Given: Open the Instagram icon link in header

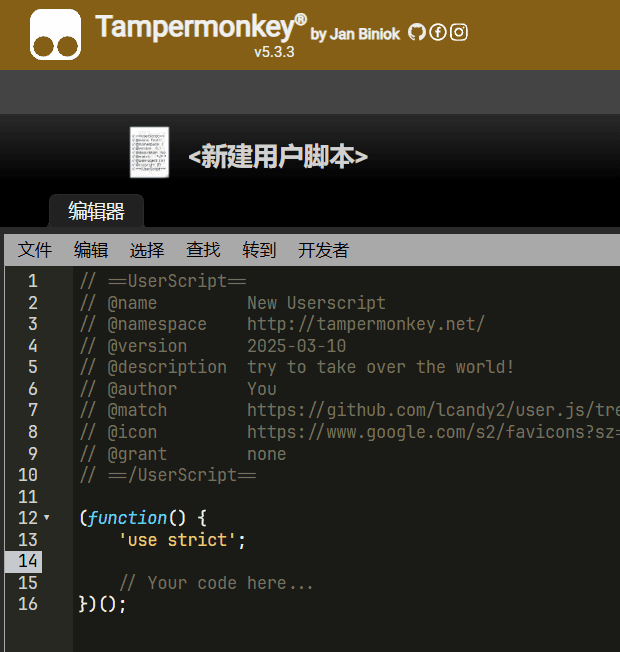Looking at the screenshot, I should point(459,32).
